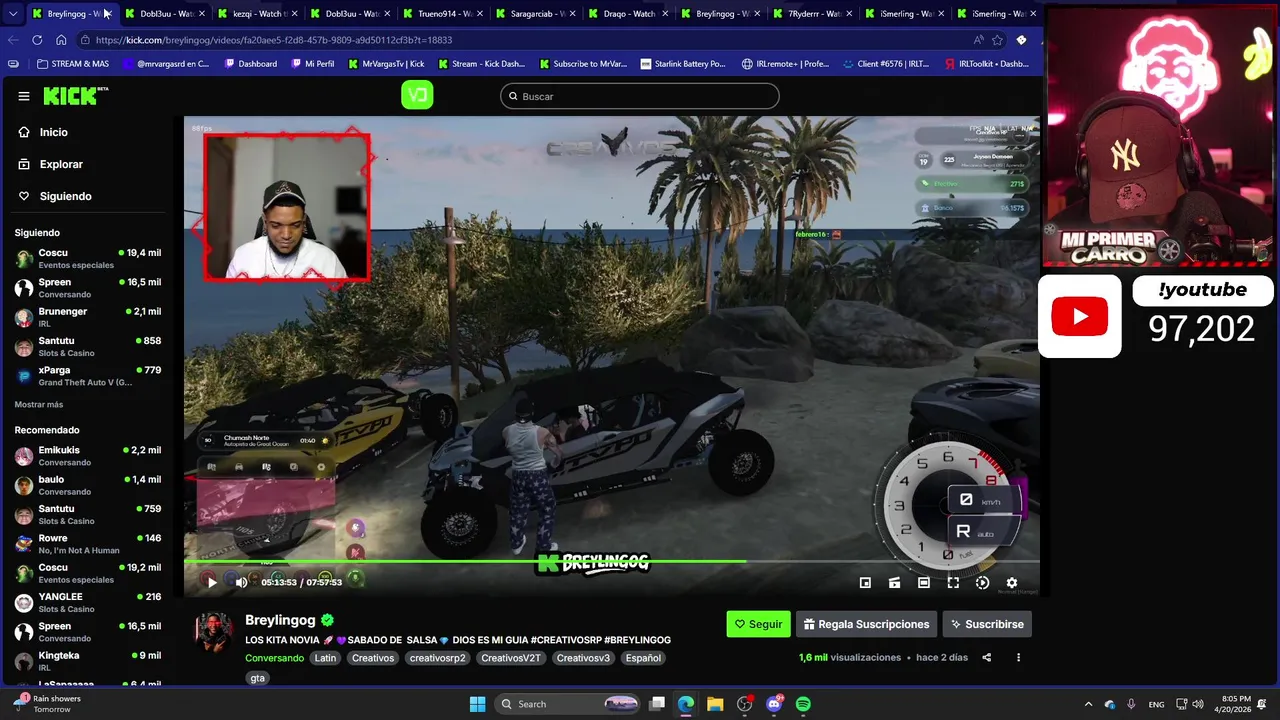Open File Explorer from the taskbar
This screenshot has height=720, width=1280.
715,704
